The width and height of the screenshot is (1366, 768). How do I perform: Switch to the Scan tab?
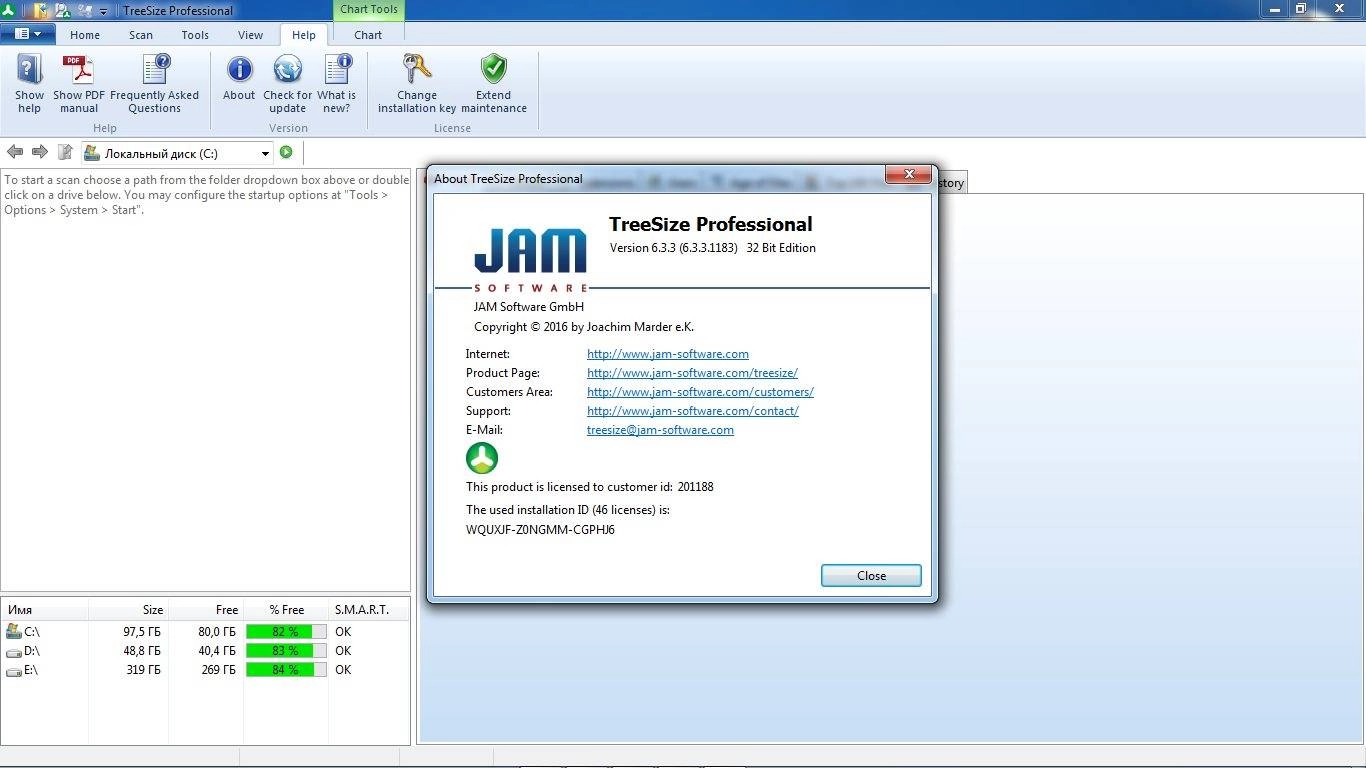(141, 34)
